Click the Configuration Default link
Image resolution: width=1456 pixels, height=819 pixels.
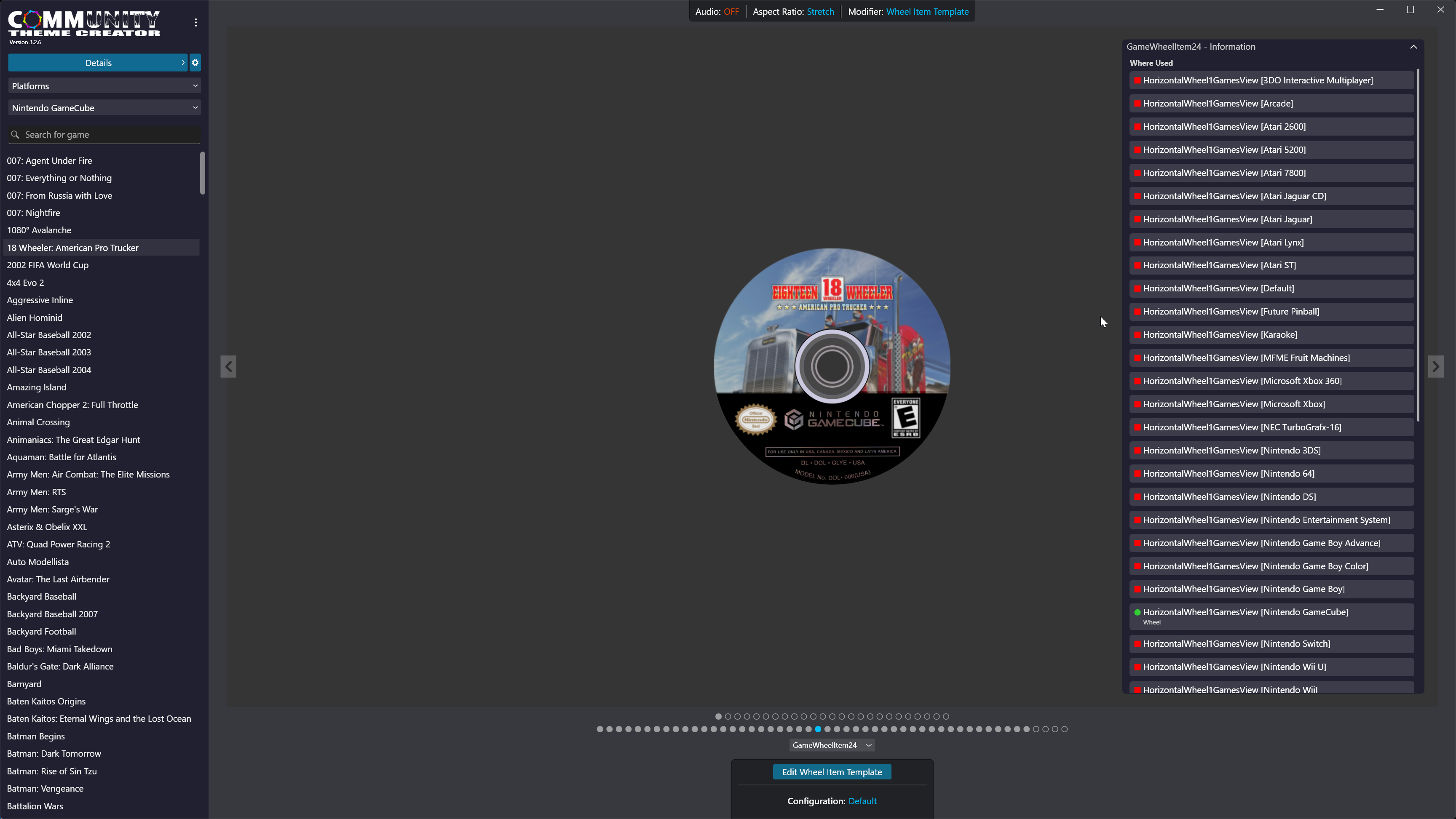[x=862, y=801]
